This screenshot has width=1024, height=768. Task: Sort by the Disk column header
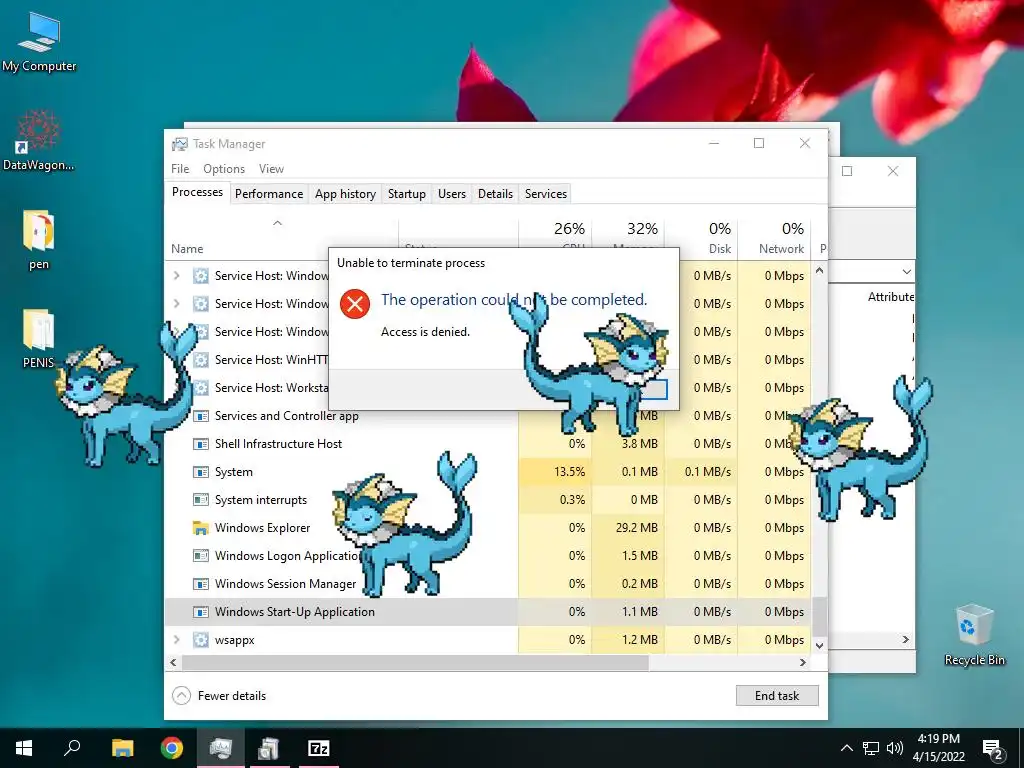(701, 238)
